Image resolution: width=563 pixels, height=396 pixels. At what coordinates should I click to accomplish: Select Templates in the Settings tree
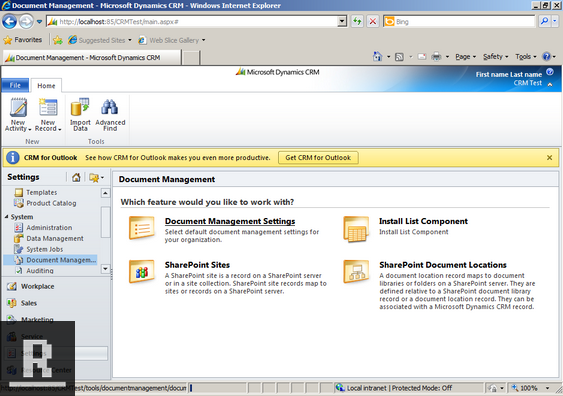(x=42, y=192)
